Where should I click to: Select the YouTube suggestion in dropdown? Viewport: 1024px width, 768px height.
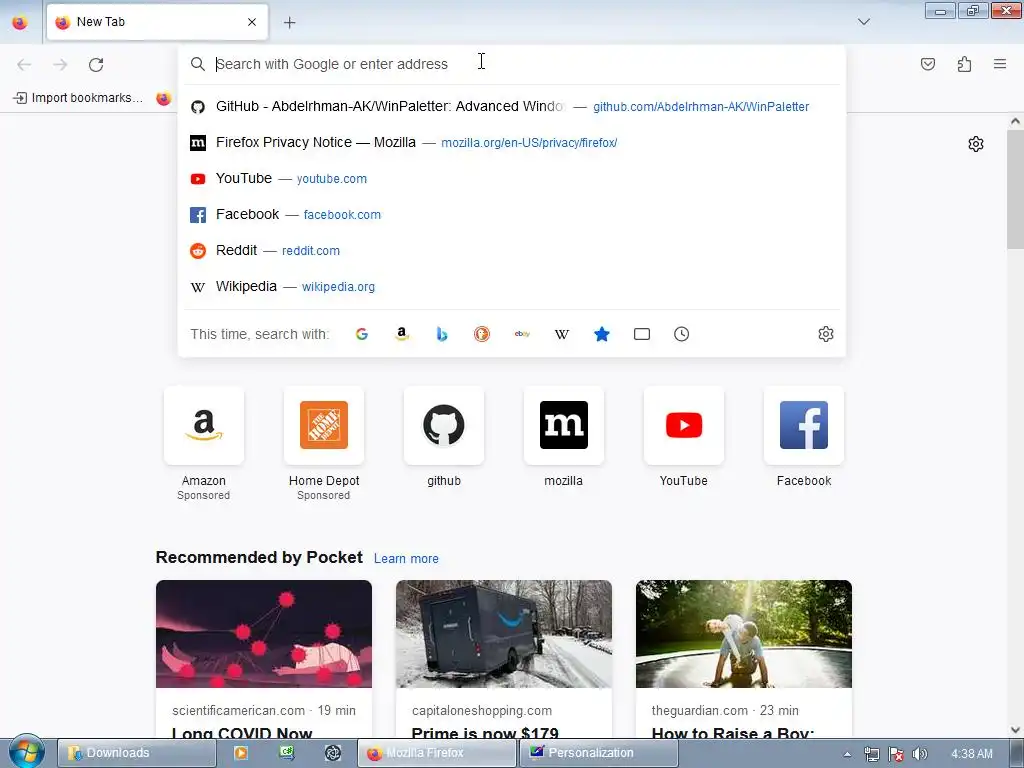click(x=511, y=178)
